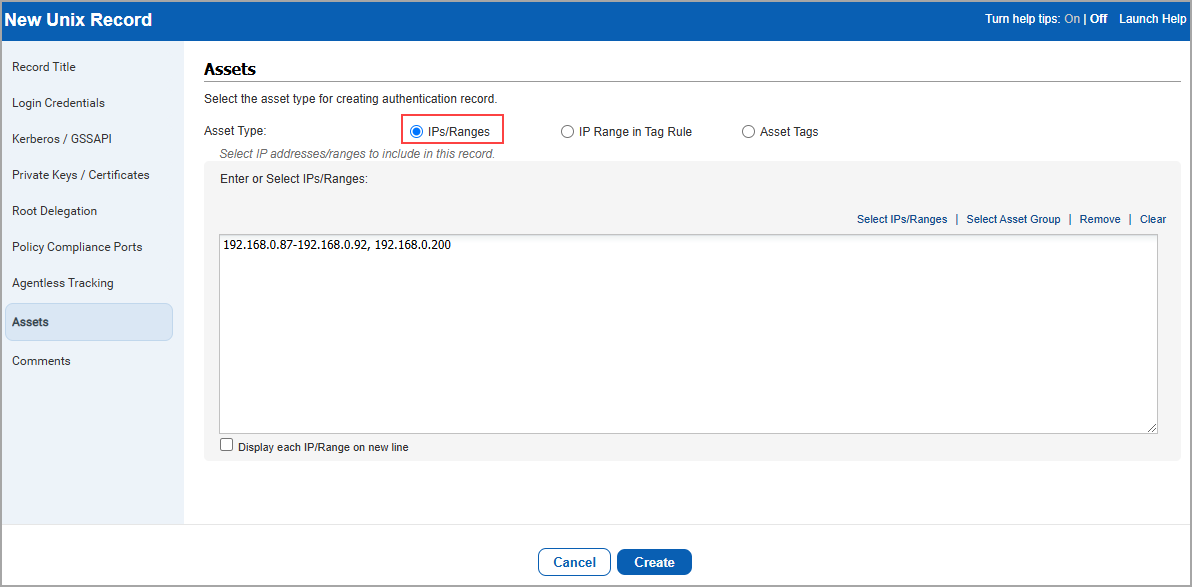1192x587 pixels.
Task: Open the Record Title section
Action: tap(44, 67)
